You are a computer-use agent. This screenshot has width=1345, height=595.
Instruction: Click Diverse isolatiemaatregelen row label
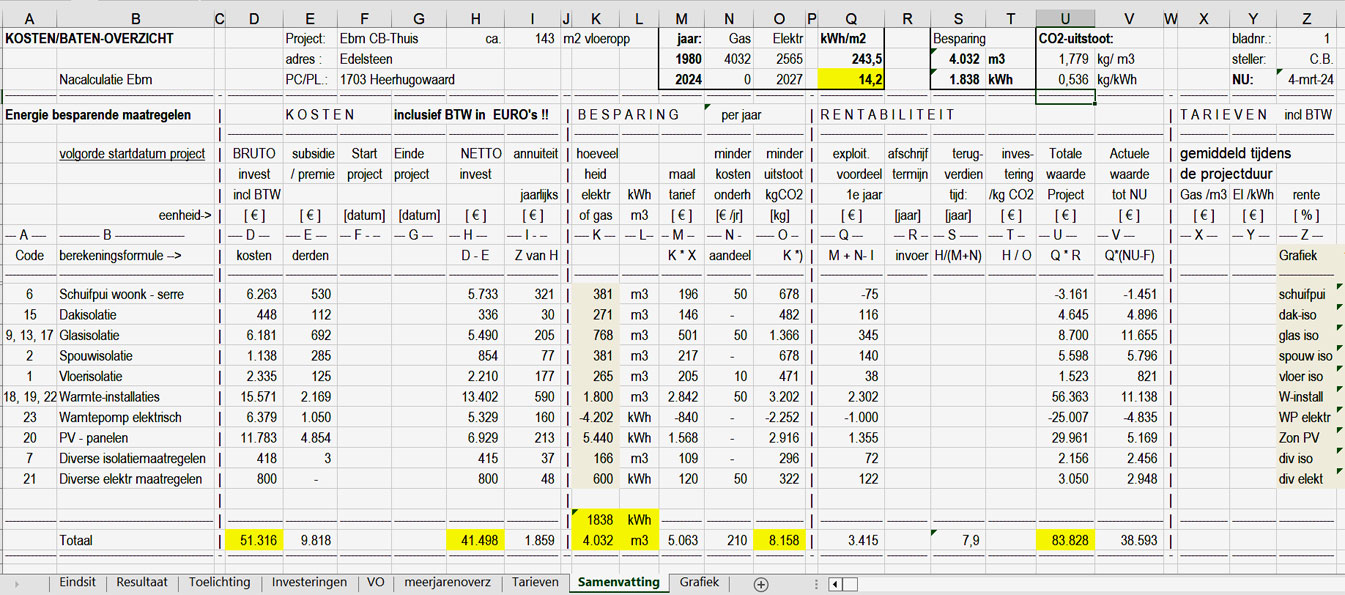pos(133,459)
